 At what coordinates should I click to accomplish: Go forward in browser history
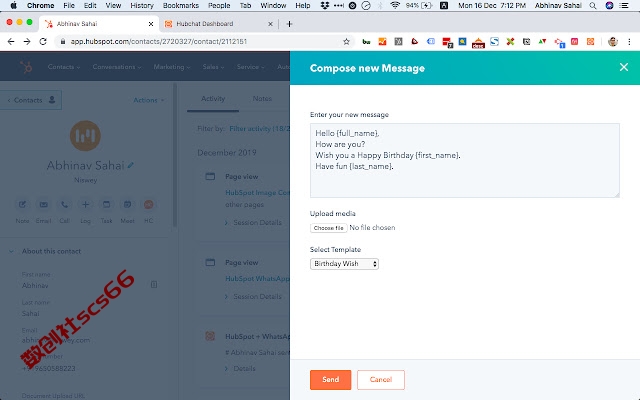click(x=27, y=42)
